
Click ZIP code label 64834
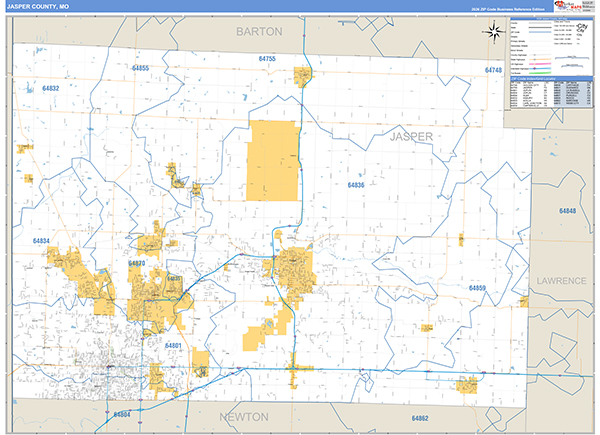pyautogui.click(x=41, y=241)
